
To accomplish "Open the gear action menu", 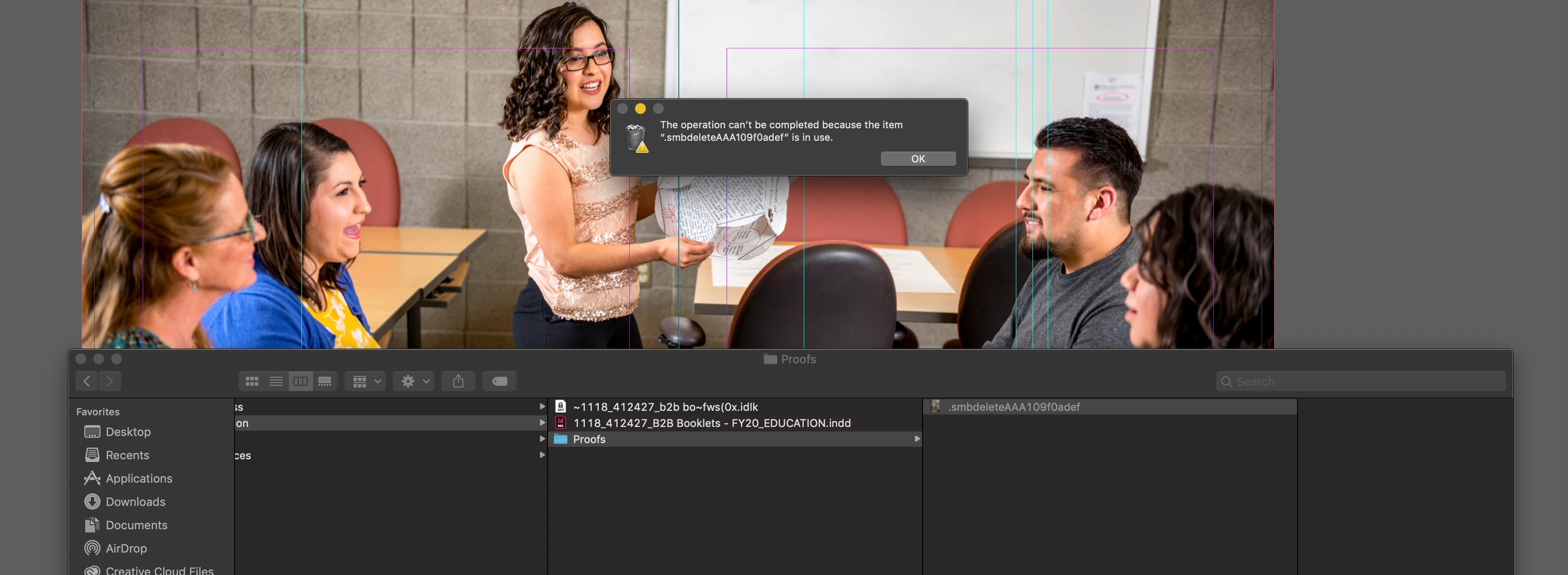I will pyautogui.click(x=414, y=382).
